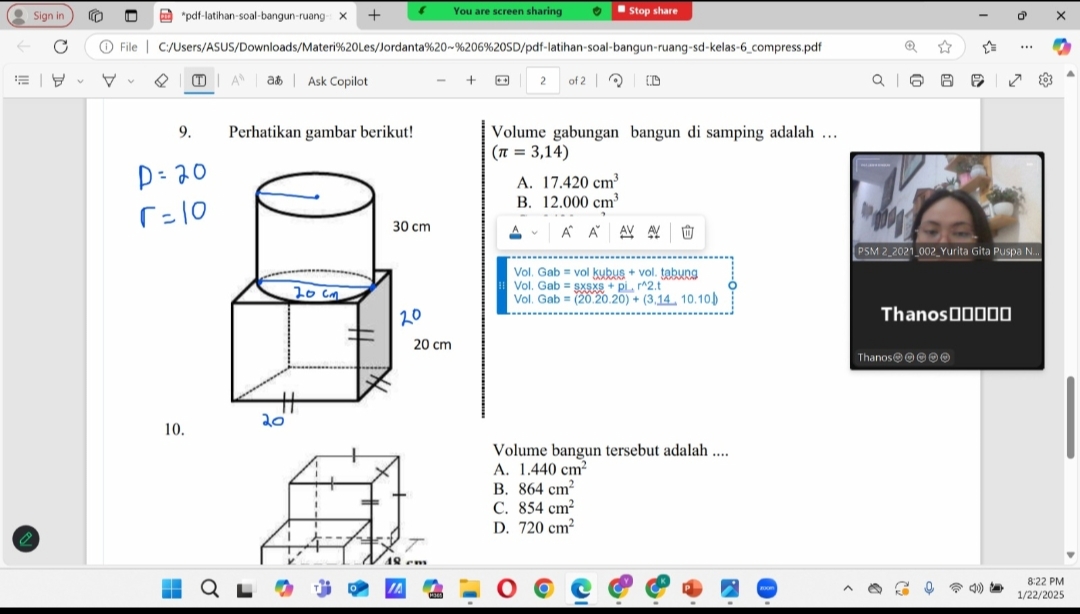Click the Translate icon in PDF toolbar
Screen dimensions: 1080x614
pos(275,81)
